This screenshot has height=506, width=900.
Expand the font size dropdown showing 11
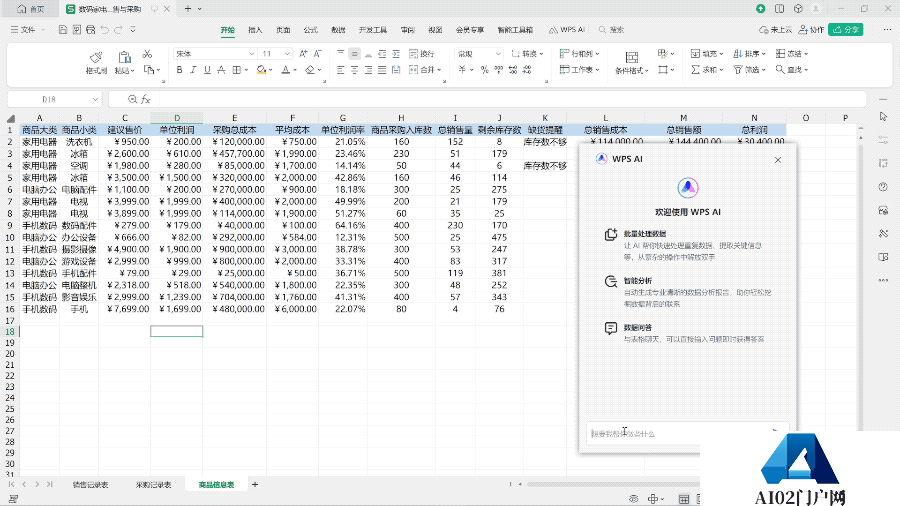pos(289,54)
